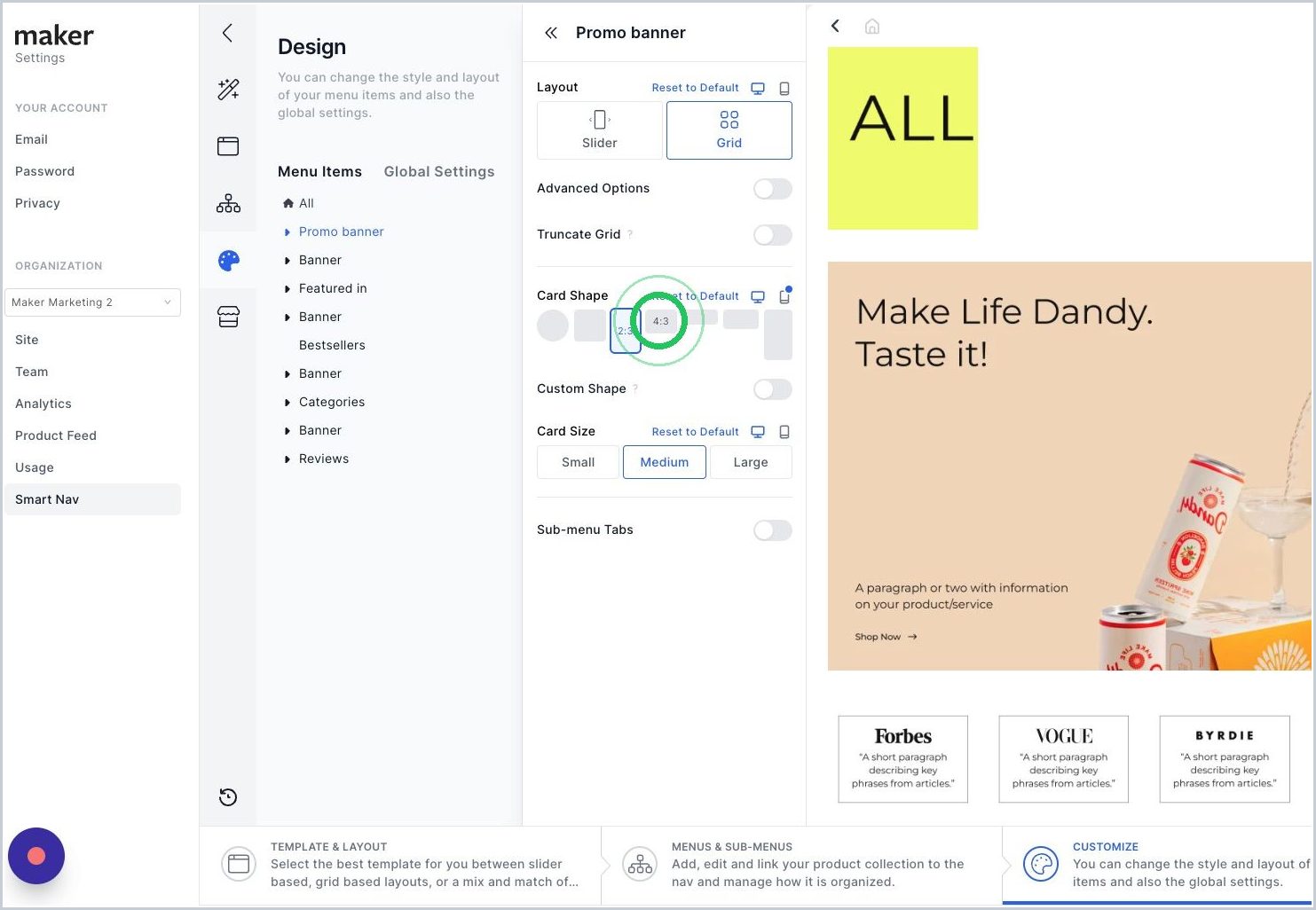Click help question mark beside Truncate Grid

point(630,234)
